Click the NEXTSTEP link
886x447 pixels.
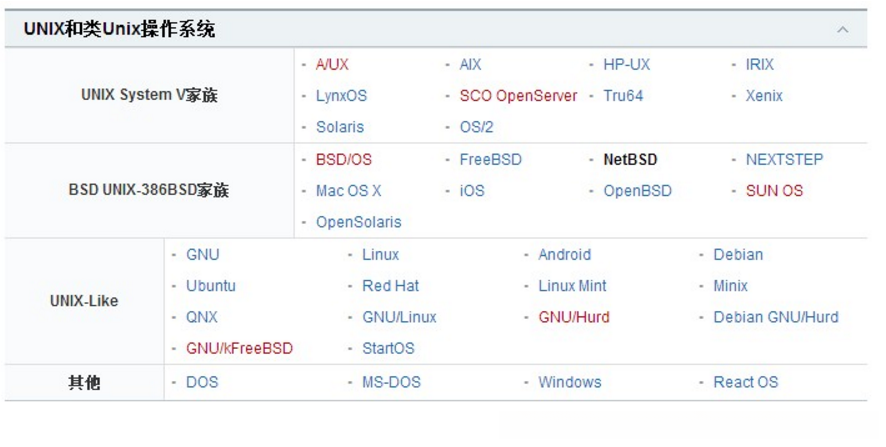pyautogui.click(x=784, y=159)
